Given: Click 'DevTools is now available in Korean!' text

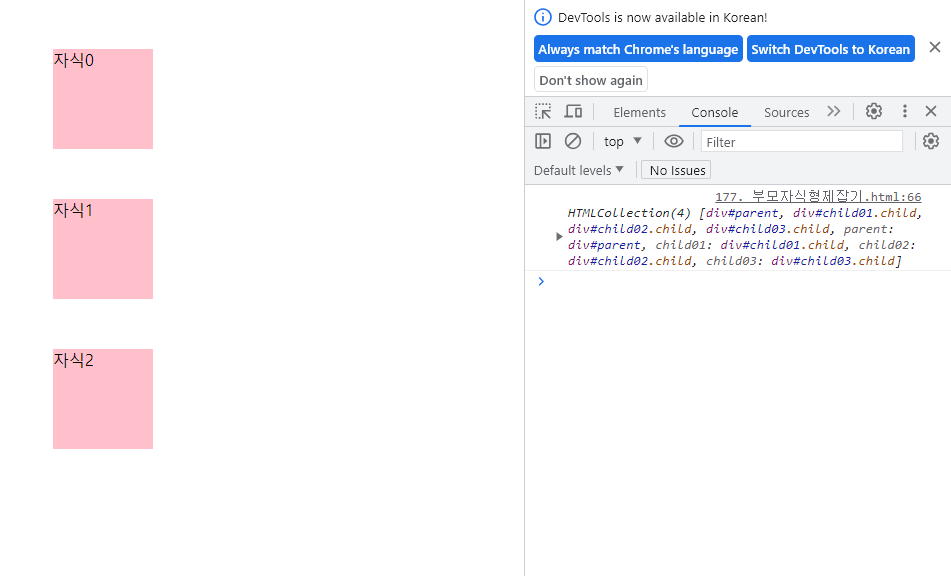Looking at the screenshot, I should point(662,18).
